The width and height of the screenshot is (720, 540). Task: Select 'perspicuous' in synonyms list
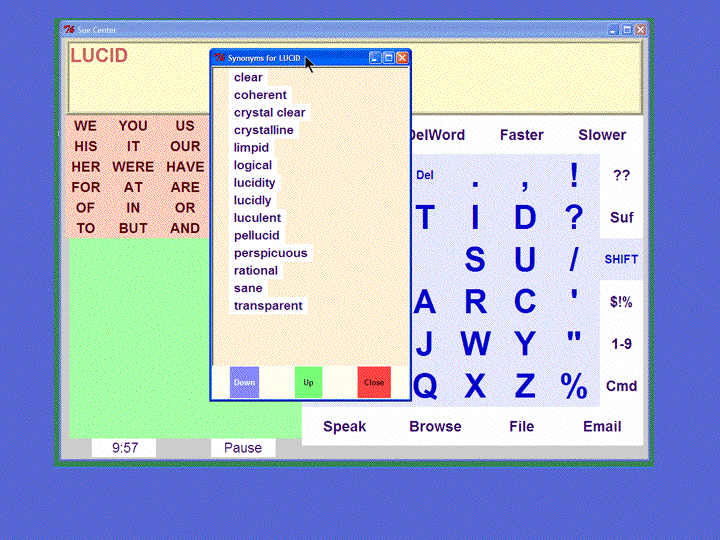270,253
